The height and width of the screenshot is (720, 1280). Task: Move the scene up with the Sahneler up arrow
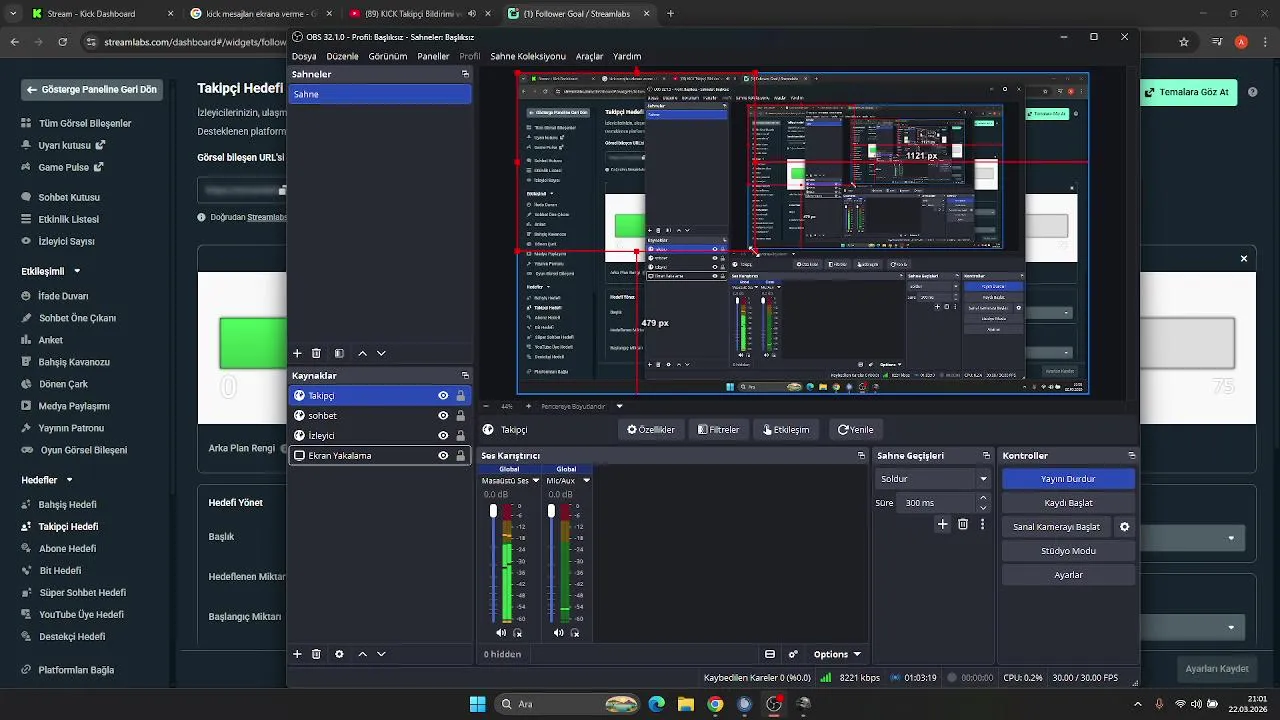pos(362,353)
